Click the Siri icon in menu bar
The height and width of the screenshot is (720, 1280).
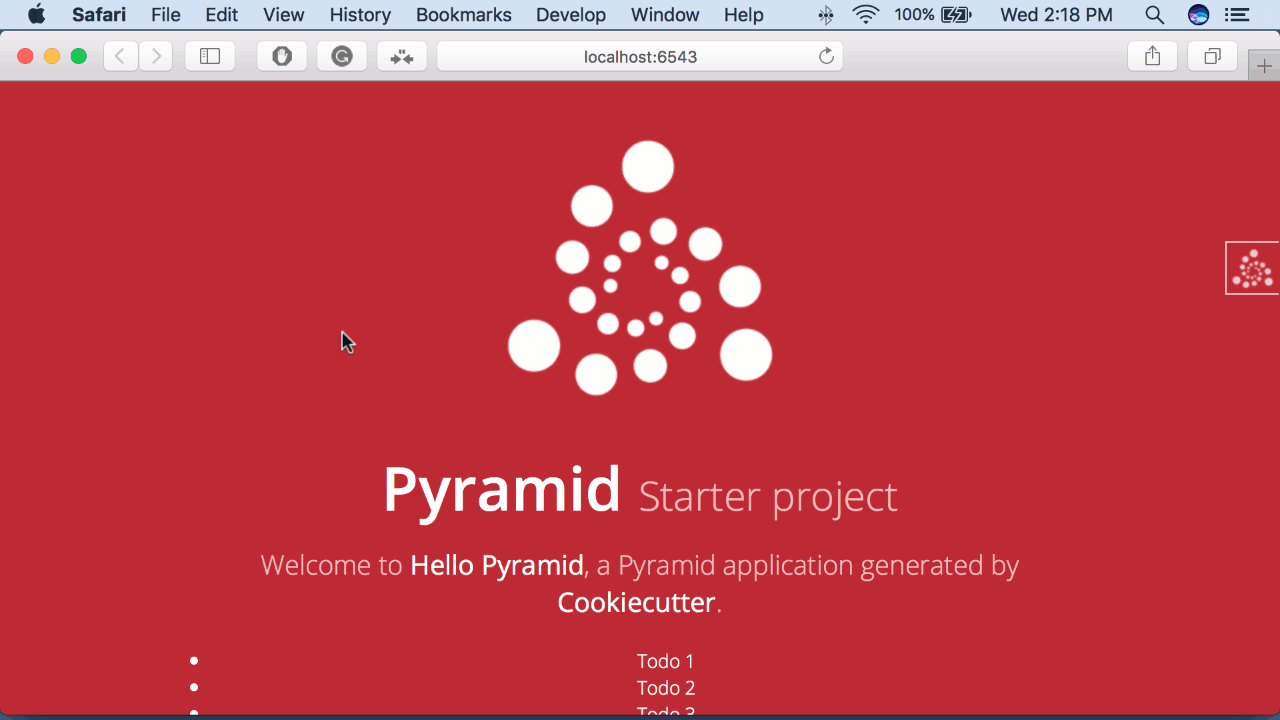tap(1199, 15)
